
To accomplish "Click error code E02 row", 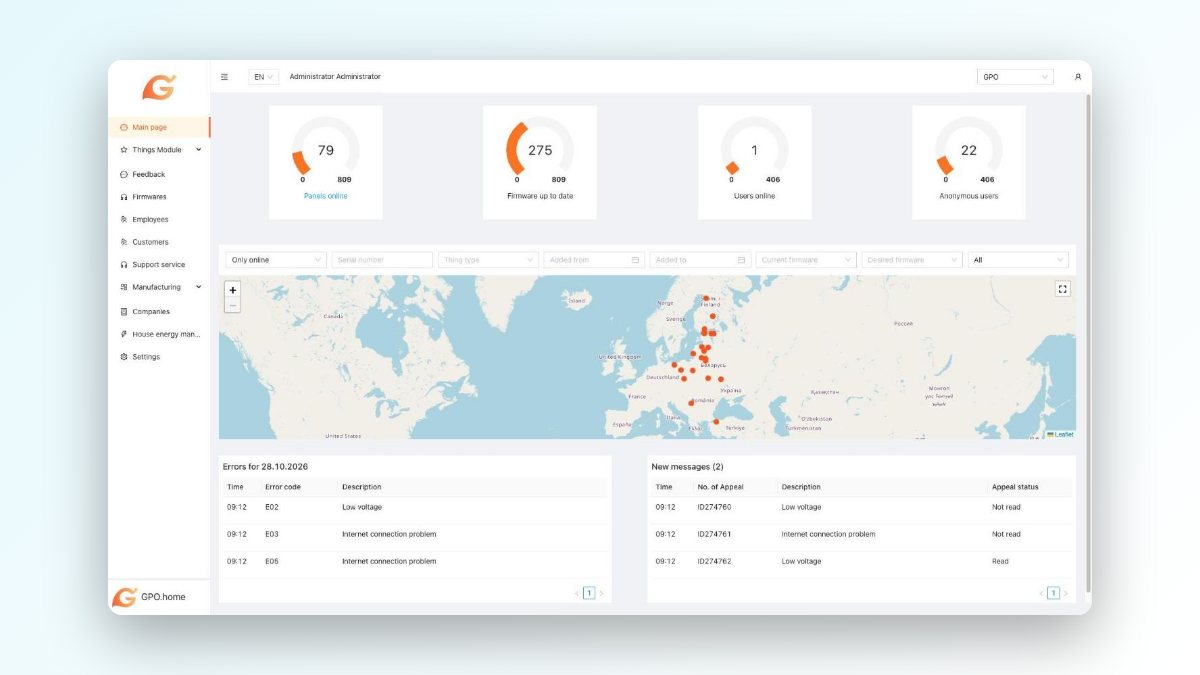I will (x=415, y=507).
